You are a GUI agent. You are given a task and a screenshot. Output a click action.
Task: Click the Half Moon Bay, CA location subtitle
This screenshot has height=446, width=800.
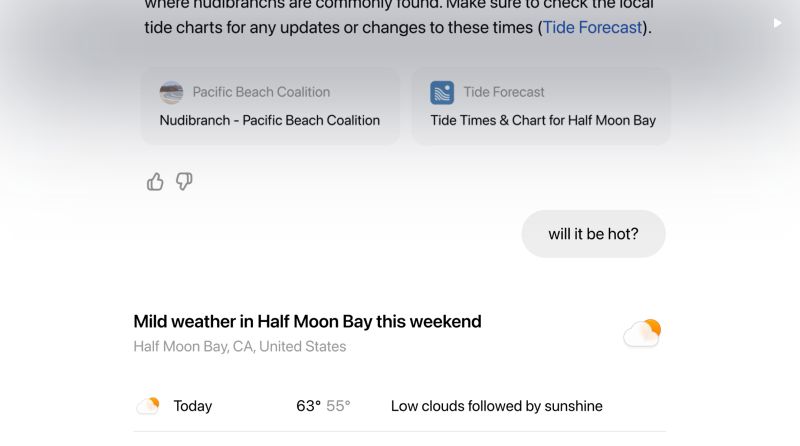(x=240, y=346)
